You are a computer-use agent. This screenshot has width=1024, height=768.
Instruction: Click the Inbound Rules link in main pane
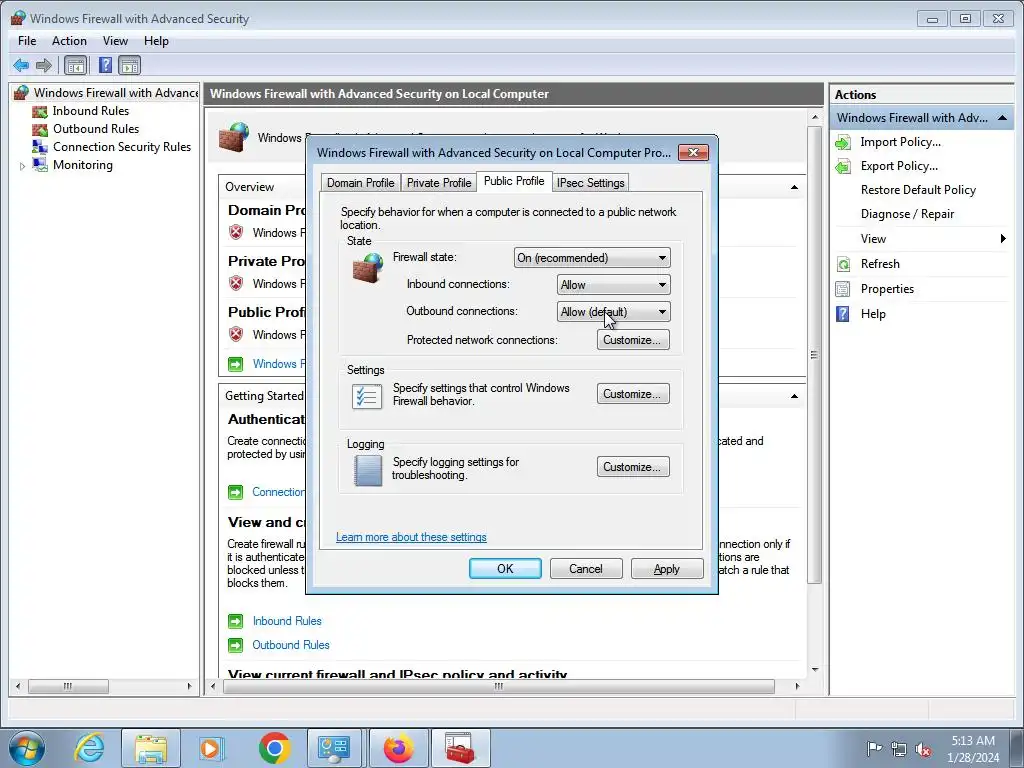(287, 621)
